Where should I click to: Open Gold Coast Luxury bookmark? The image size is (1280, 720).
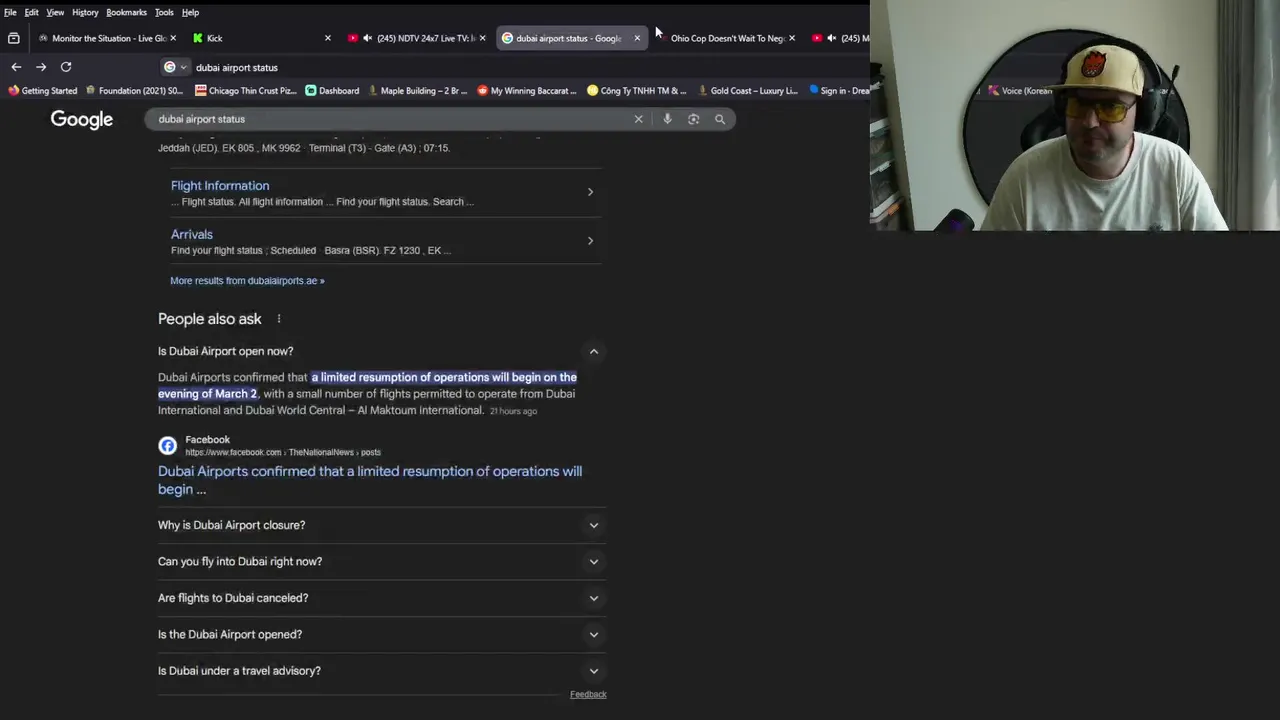pyautogui.click(x=747, y=91)
